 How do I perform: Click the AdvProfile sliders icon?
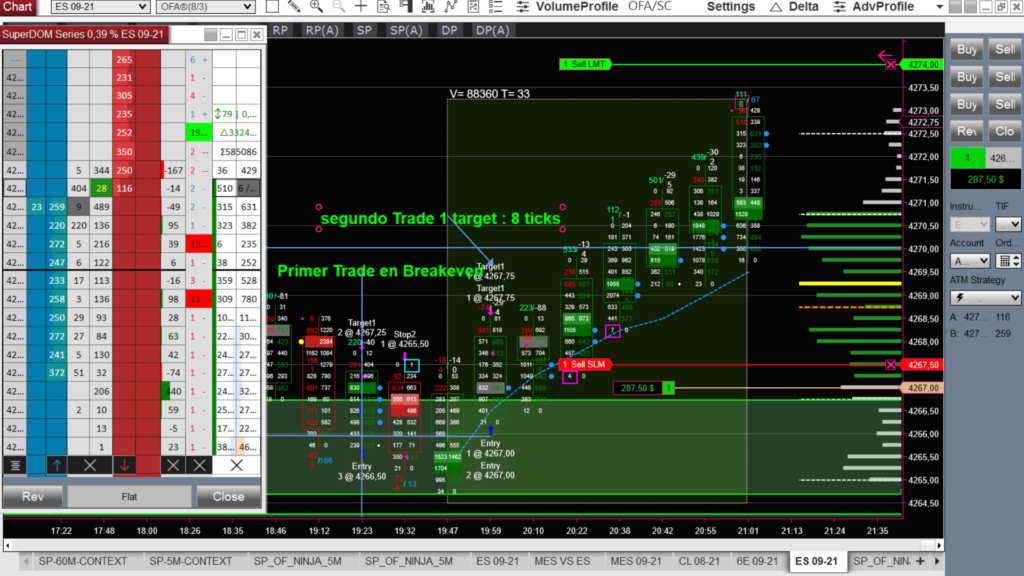840,7
